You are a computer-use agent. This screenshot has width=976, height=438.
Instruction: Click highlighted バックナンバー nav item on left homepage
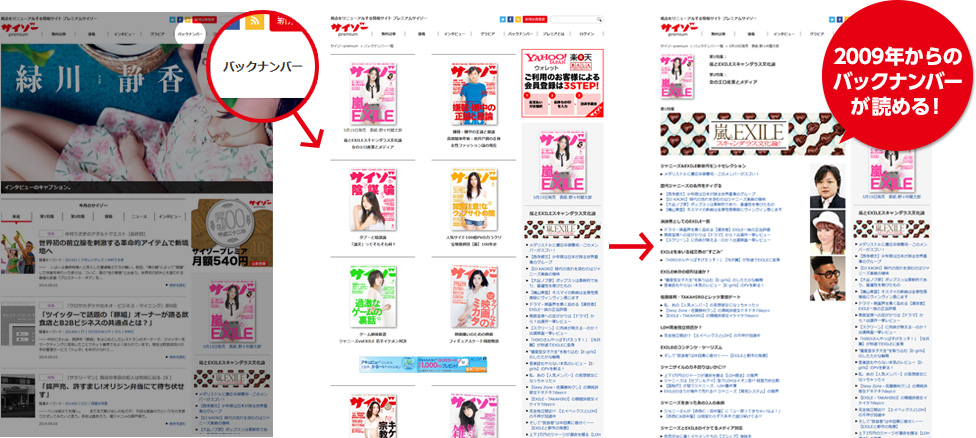(x=190, y=35)
